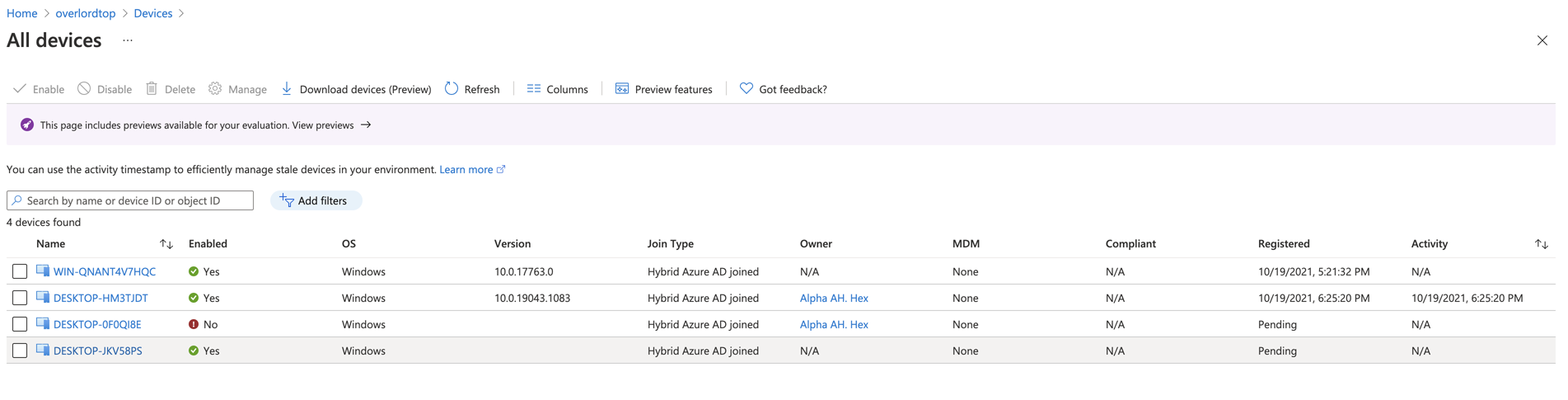Click the Preview features icon
This screenshot has height=400, width=1568.
point(622,88)
